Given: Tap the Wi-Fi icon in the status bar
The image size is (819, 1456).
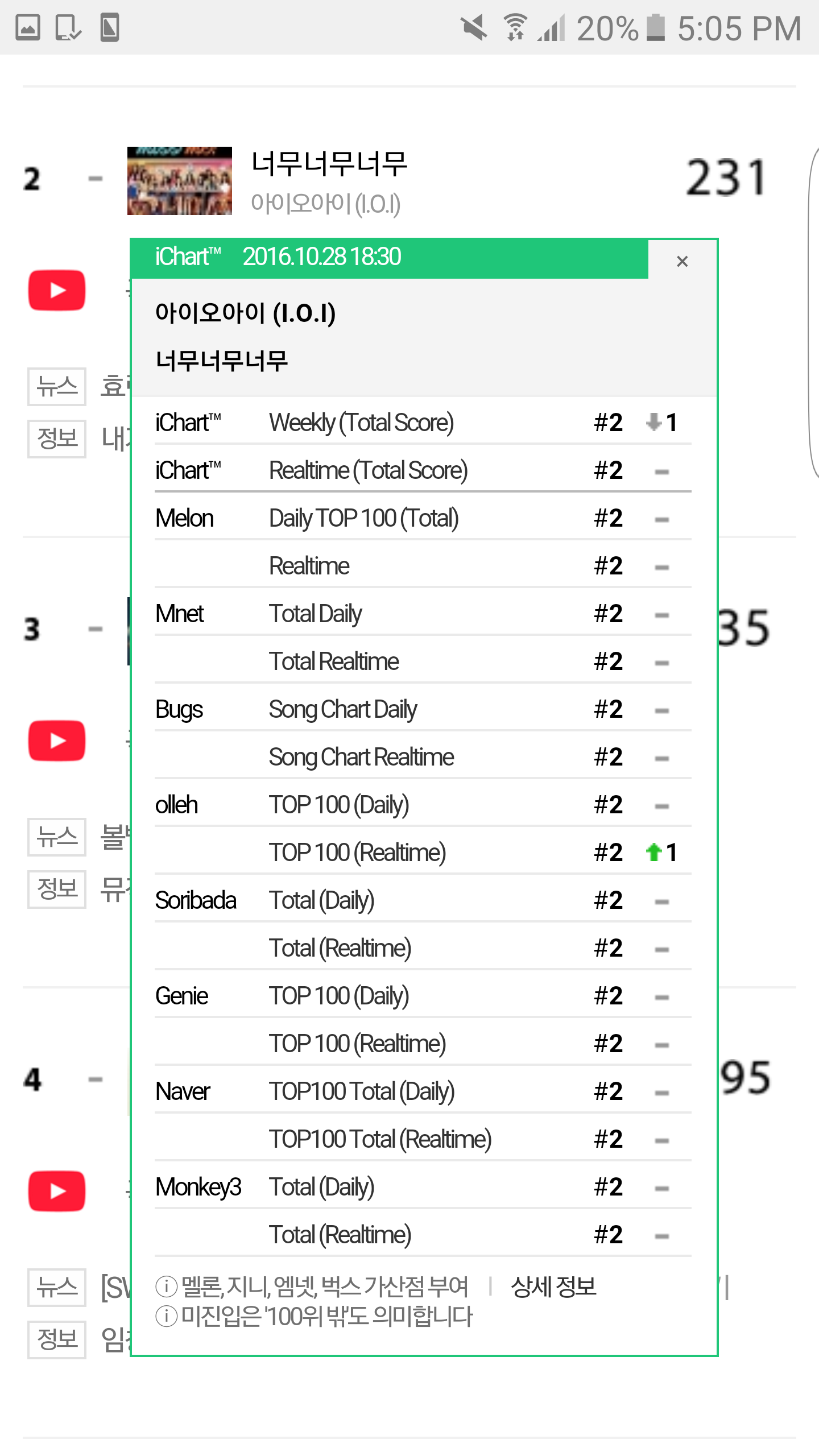Looking at the screenshot, I should [x=515, y=27].
